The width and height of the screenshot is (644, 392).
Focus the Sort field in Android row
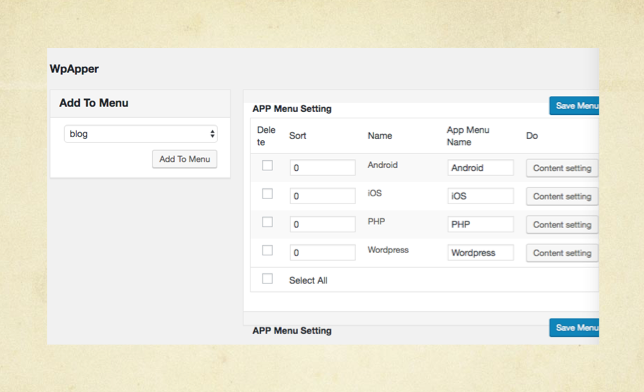pyautogui.click(x=322, y=168)
